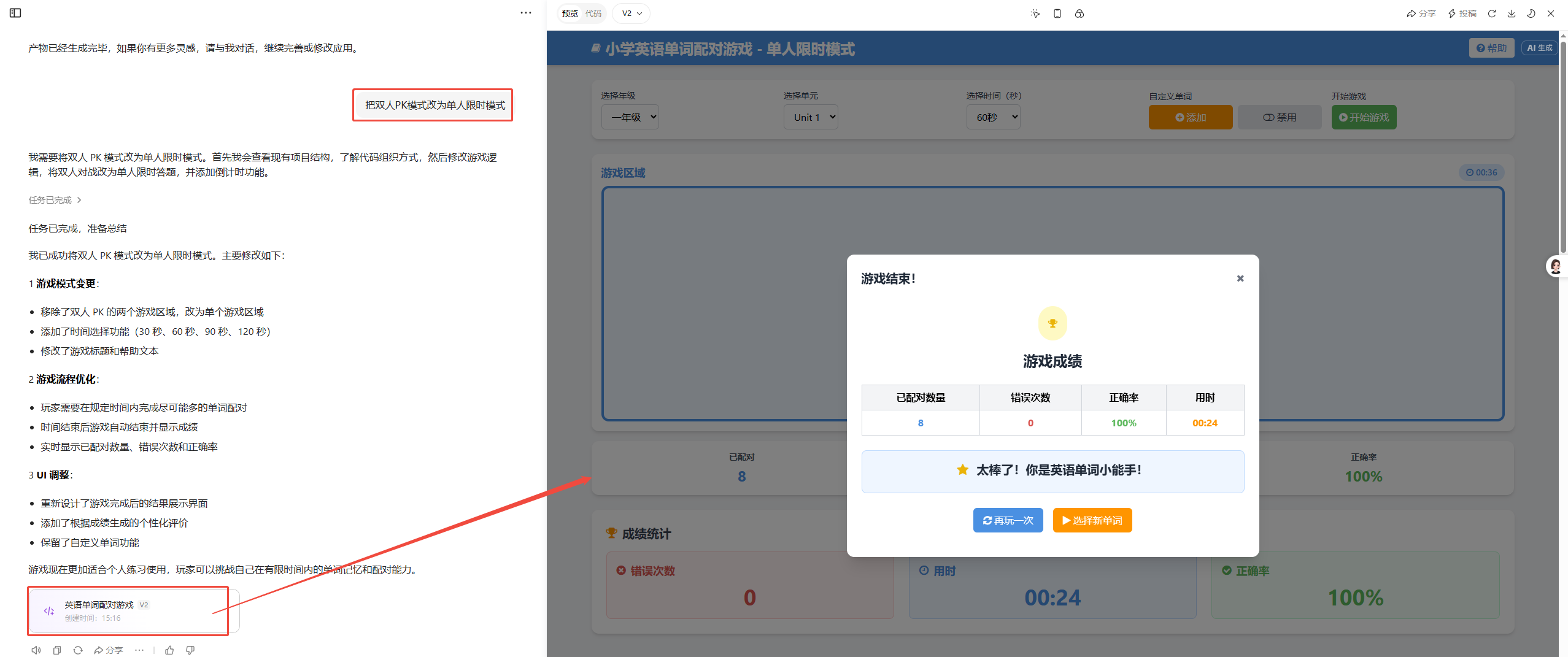Screen dimensions: 1568x657
Task: Give the response a thumbs down
Action: [190, 650]
